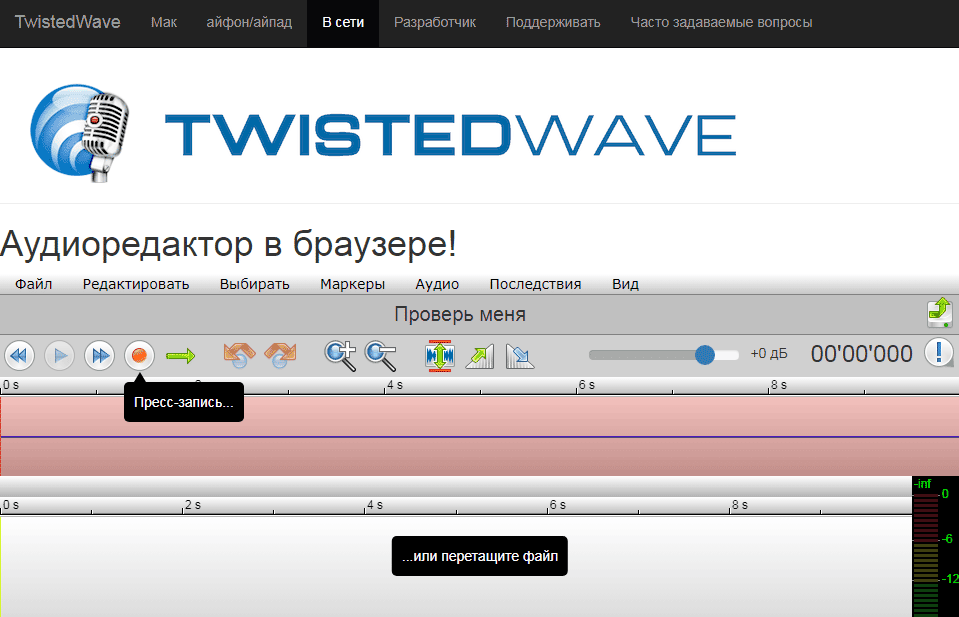Click the green export icon on the right
The height and width of the screenshot is (617, 959).
938,313
